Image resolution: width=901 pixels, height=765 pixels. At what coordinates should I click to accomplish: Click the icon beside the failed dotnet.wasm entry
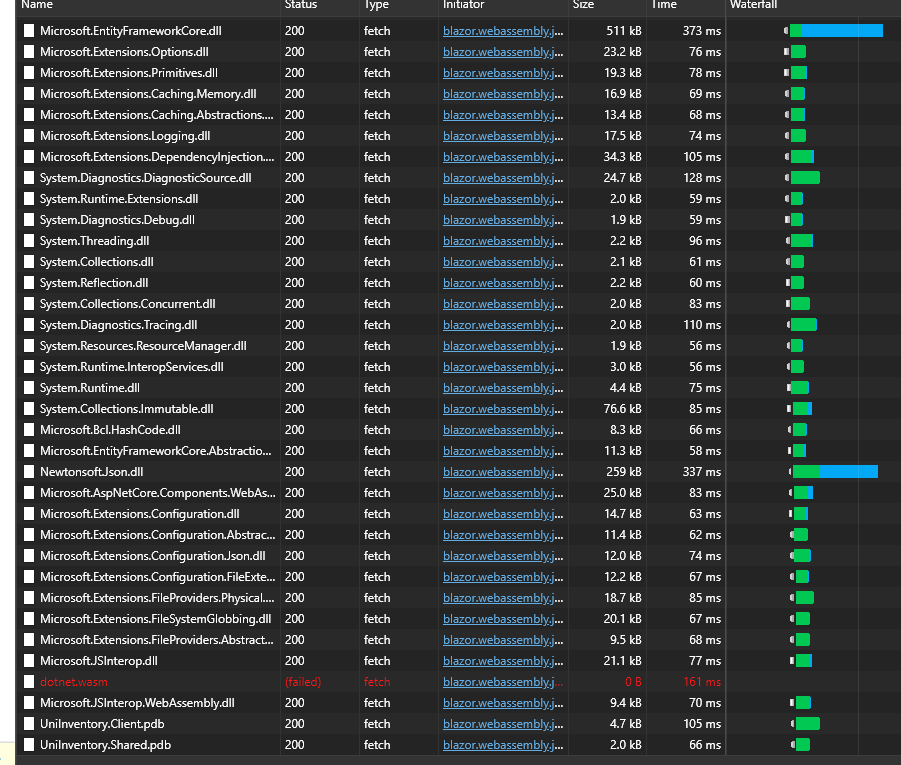coord(28,681)
